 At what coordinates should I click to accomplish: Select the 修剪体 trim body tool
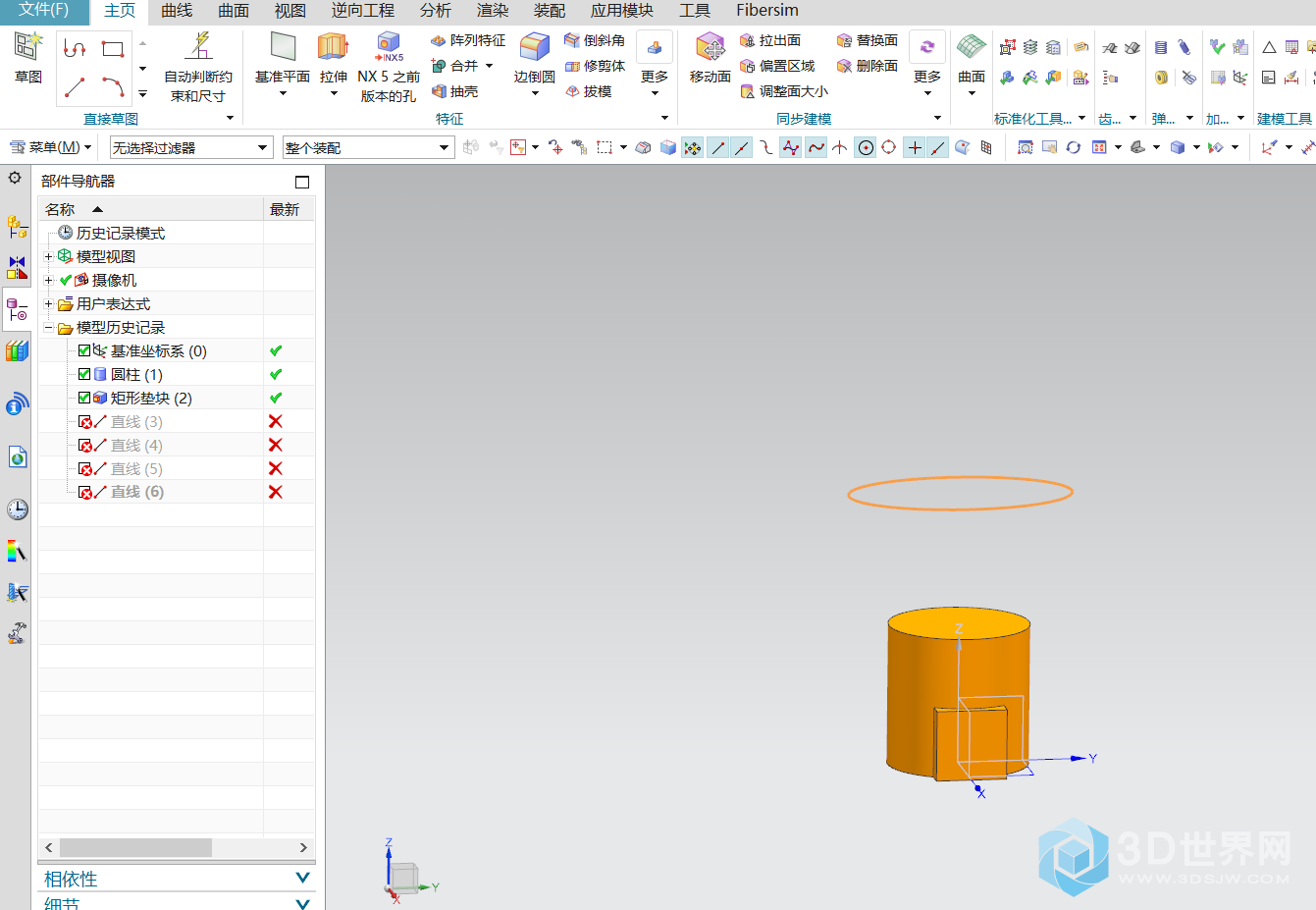click(595, 66)
